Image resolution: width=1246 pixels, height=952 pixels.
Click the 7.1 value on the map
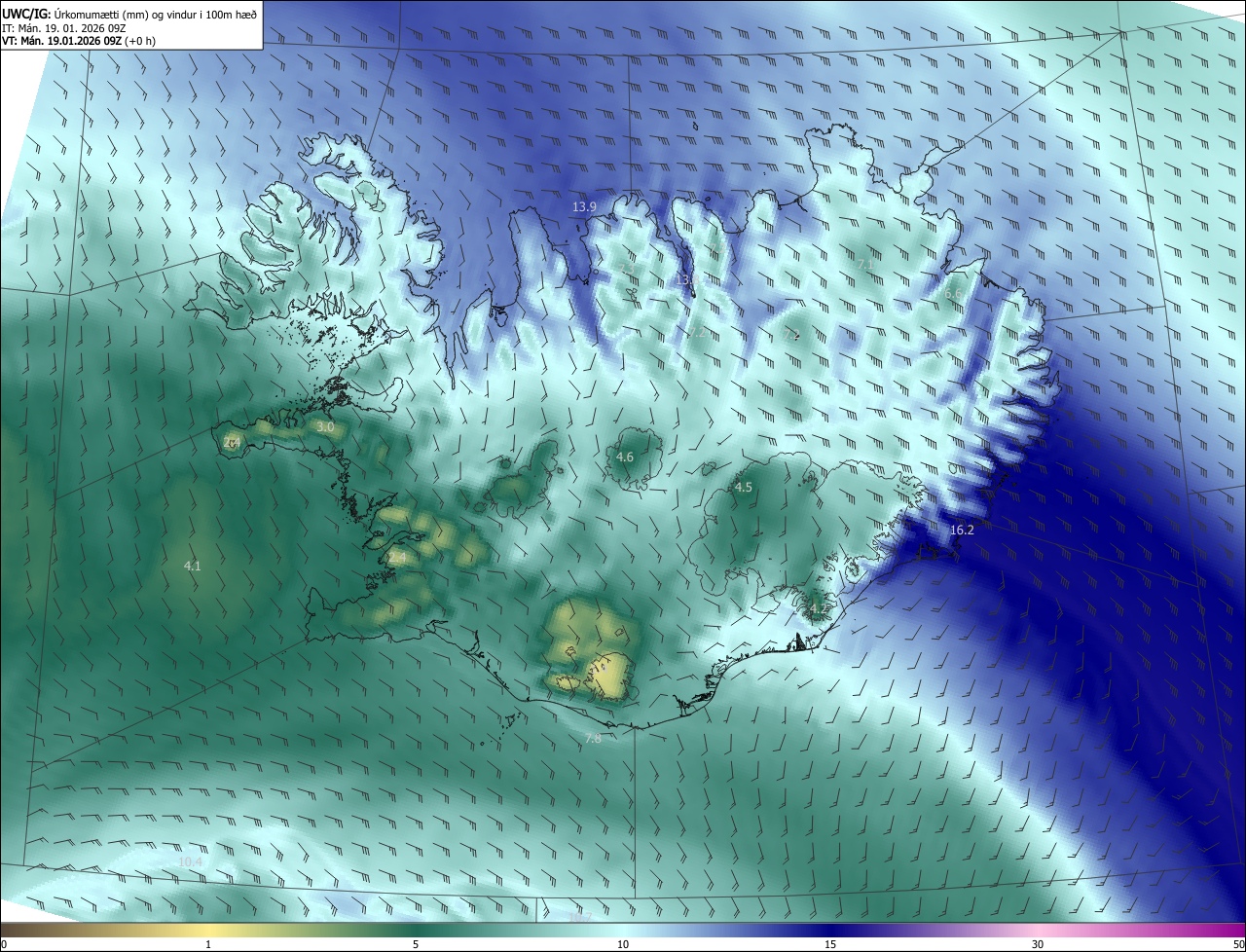[x=865, y=264]
